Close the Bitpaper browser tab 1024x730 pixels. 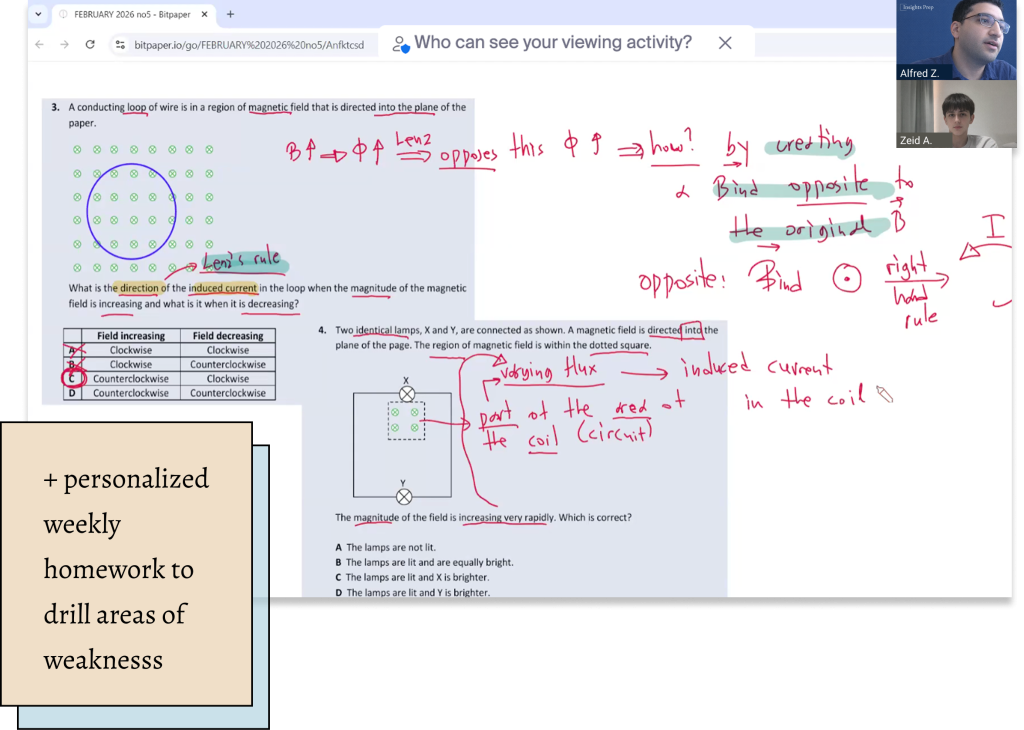pyautogui.click(x=204, y=15)
